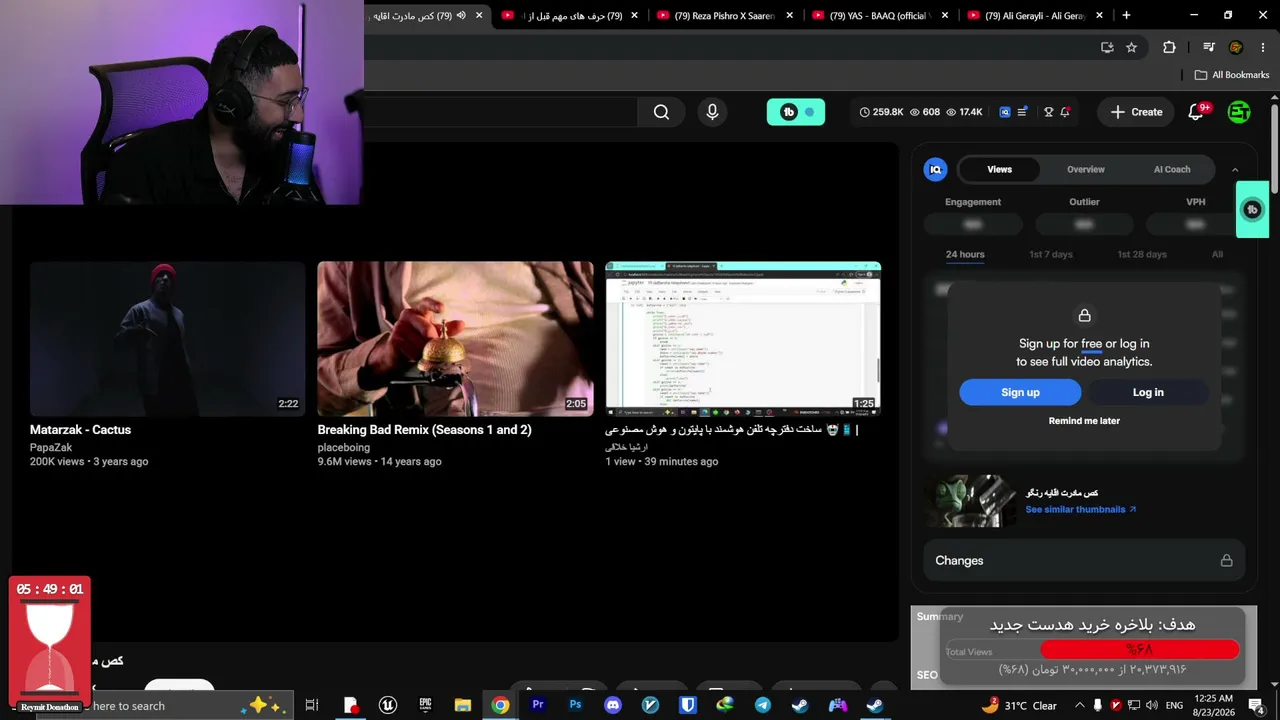Click the install app icon in address bar
This screenshot has width=1280, height=720.
point(1107,47)
